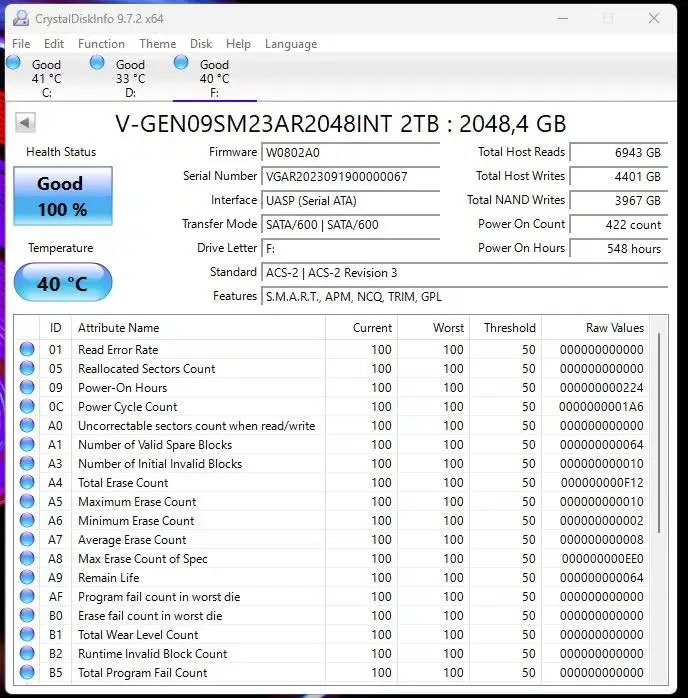Screen dimensions: 688x698
Task: Click raw value 000000000EE0 of Max Erase Count
Action: tap(603, 559)
